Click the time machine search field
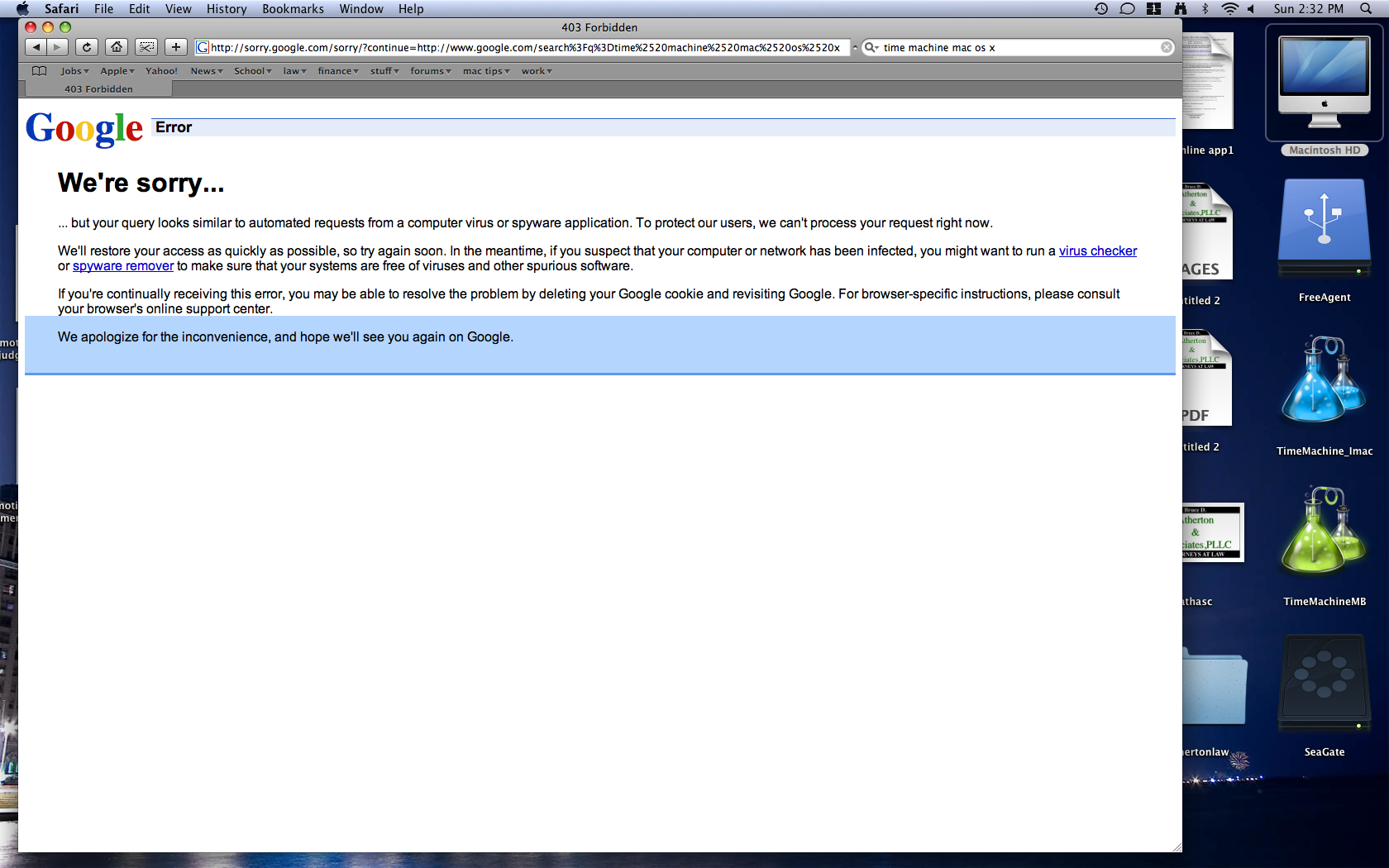 1019,47
